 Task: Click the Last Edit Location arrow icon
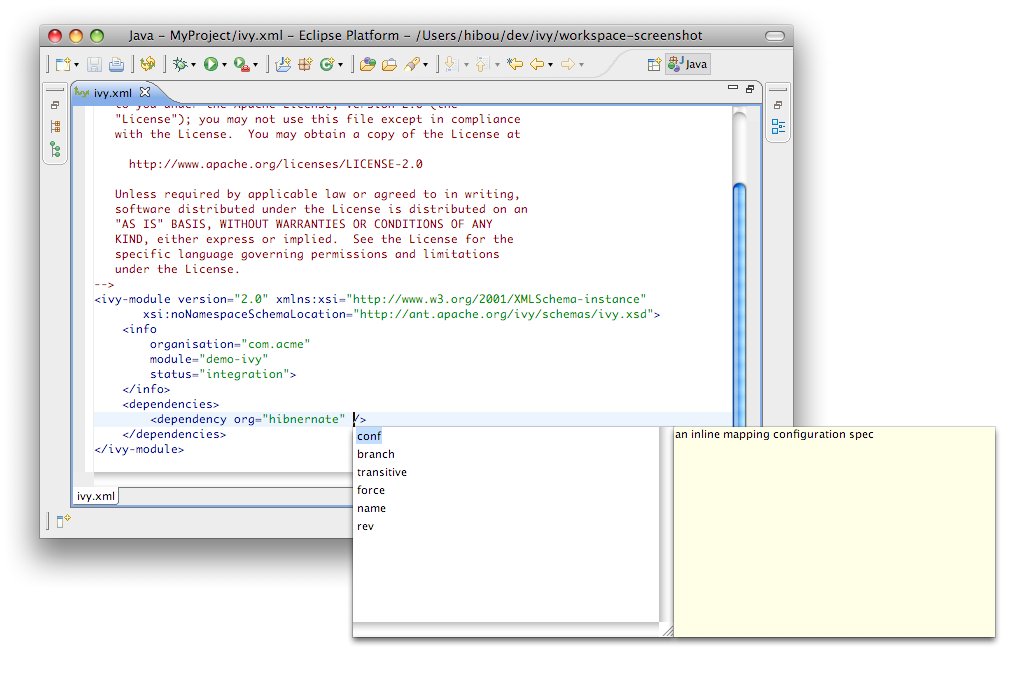(515, 65)
